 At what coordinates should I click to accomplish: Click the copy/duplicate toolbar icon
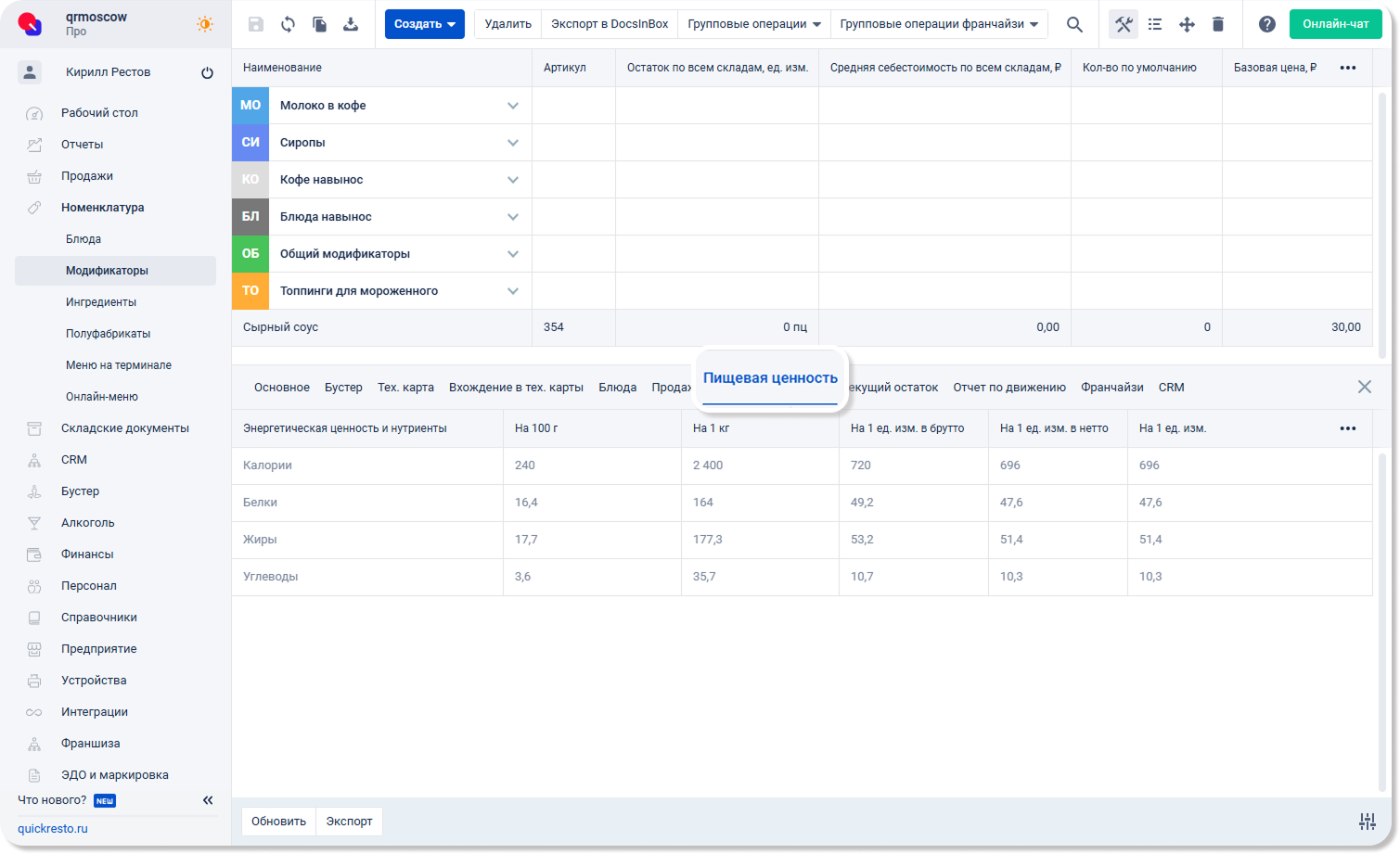[x=319, y=24]
